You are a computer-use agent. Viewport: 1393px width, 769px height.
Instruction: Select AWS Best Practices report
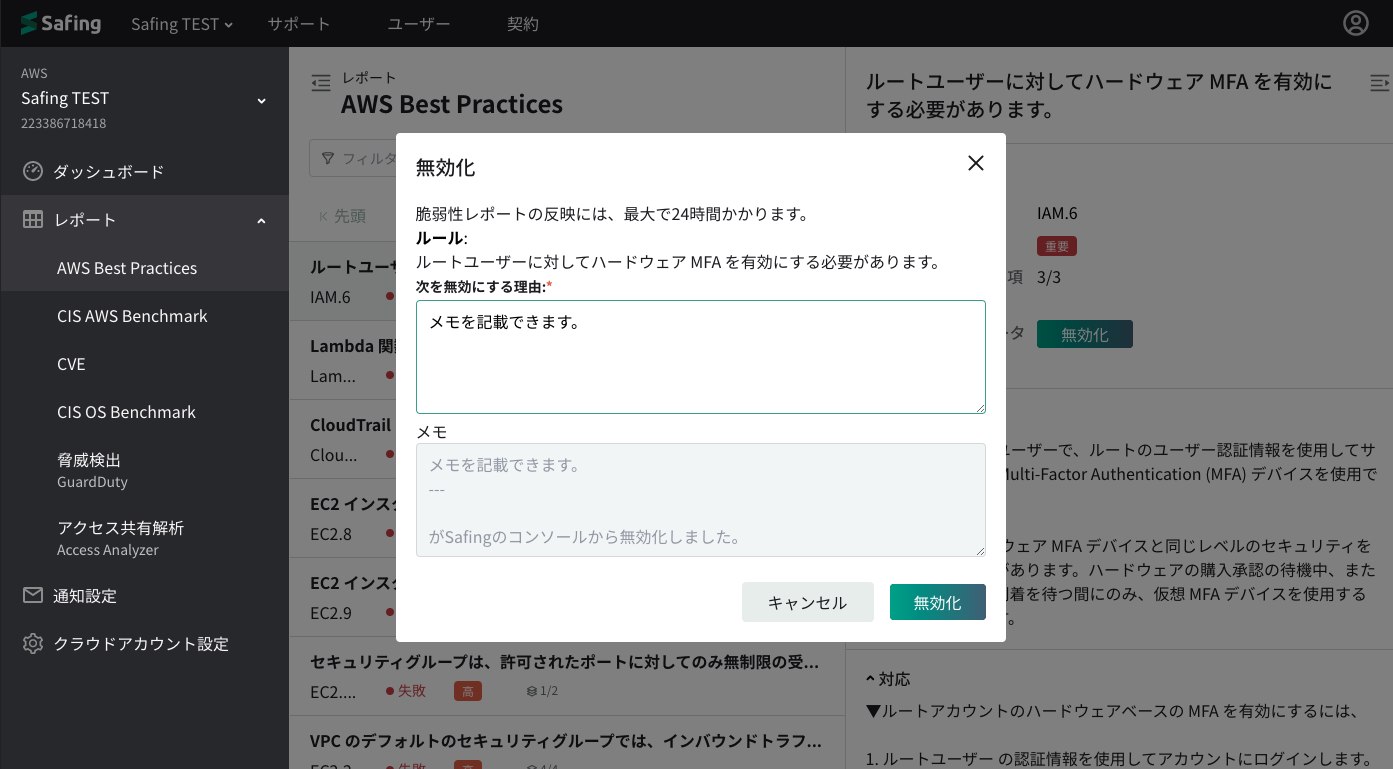pyautogui.click(x=144, y=268)
